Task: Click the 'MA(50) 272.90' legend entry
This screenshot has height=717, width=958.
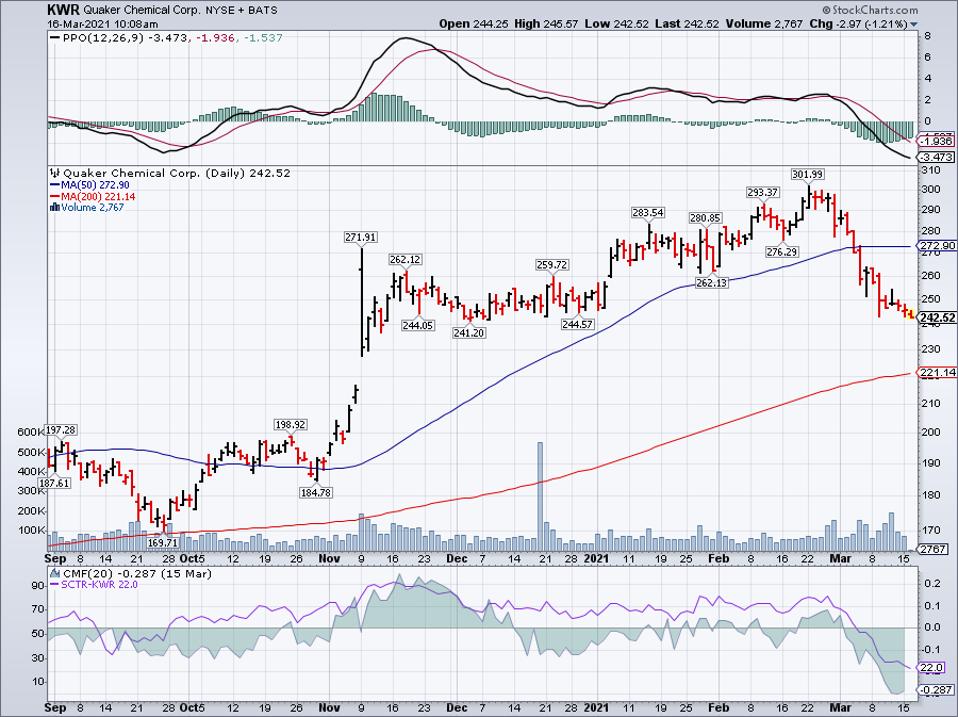Action: (x=95, y=185)
